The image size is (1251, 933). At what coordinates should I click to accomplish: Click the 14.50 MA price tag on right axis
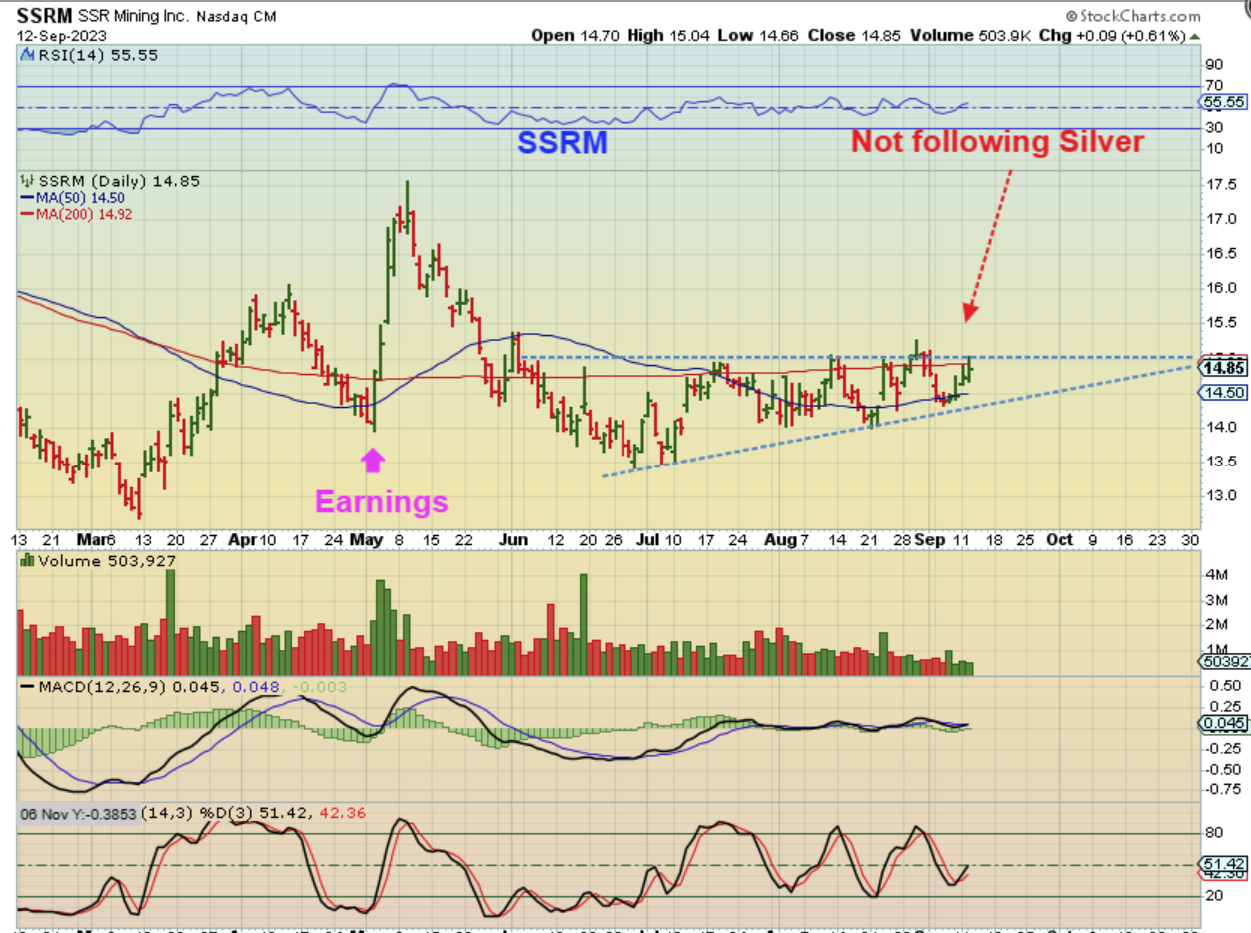click(1223, 393)
